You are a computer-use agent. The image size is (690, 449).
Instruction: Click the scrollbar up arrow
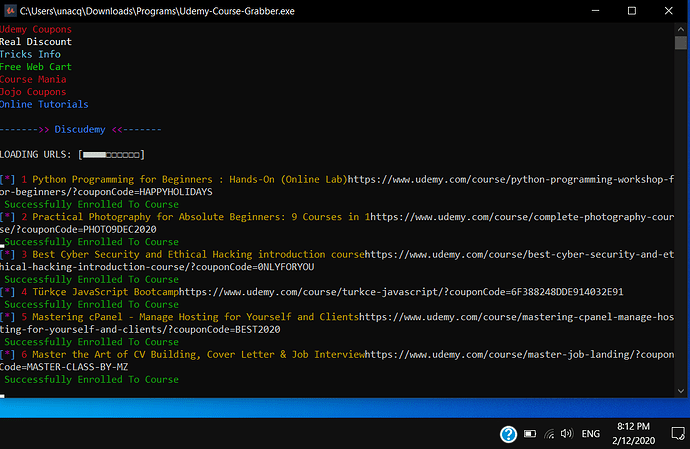tap(681, 29)
